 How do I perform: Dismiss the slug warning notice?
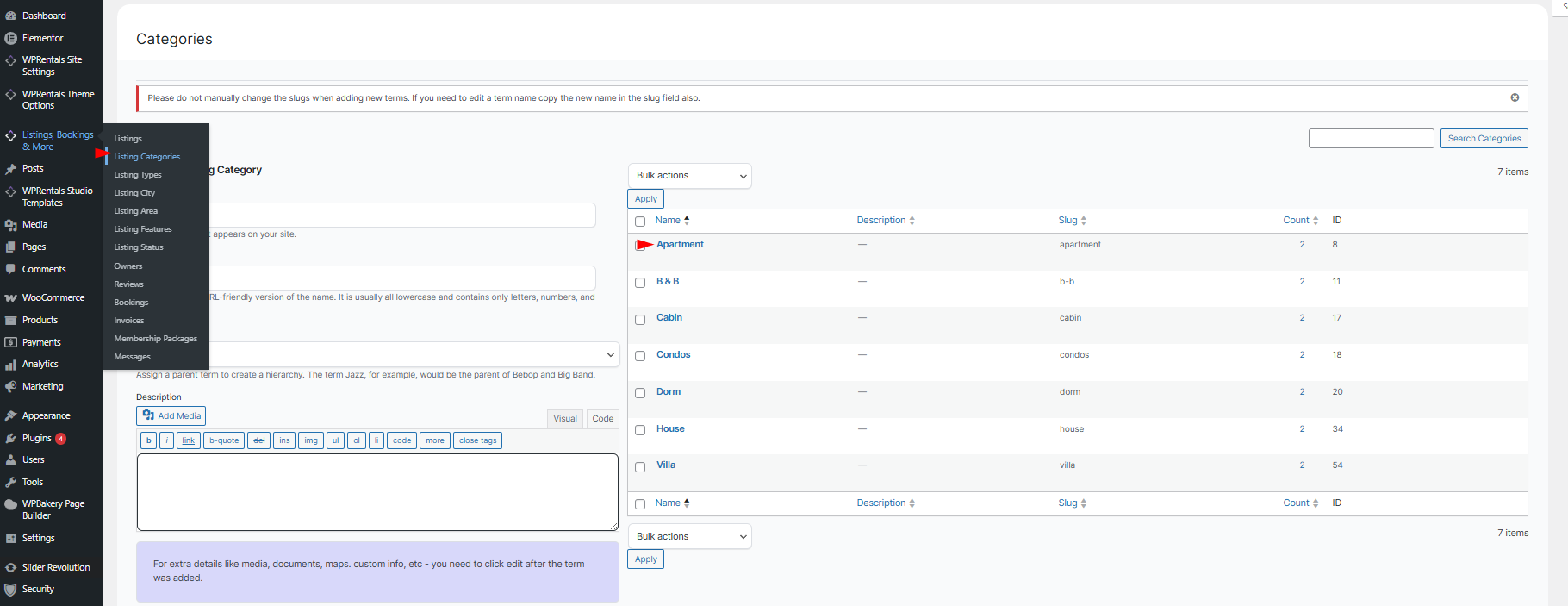click(x=1514, y=97)
